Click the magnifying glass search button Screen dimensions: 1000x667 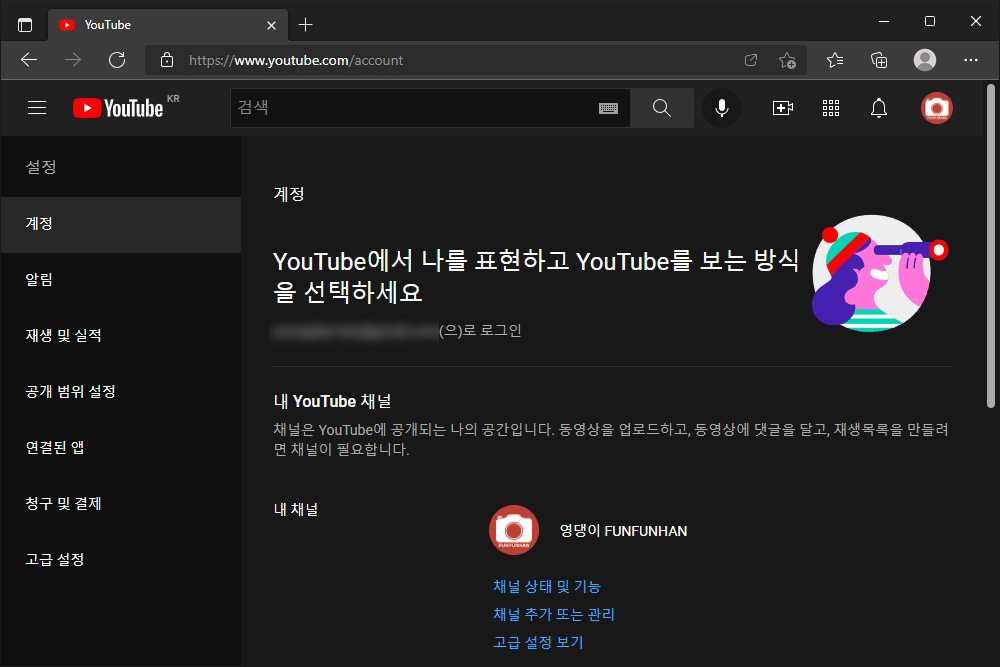click(662, 108)
